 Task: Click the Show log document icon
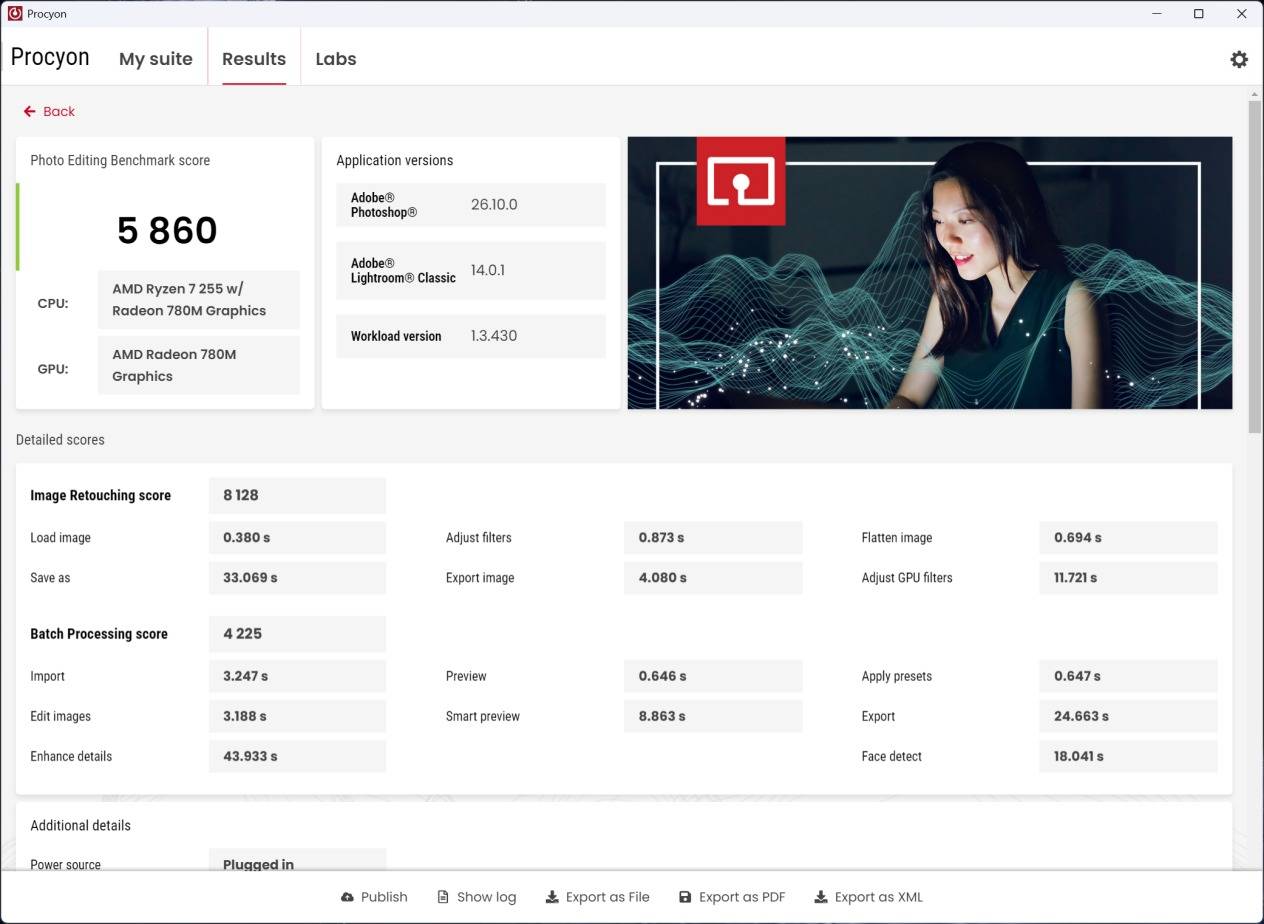pos(443,897)
